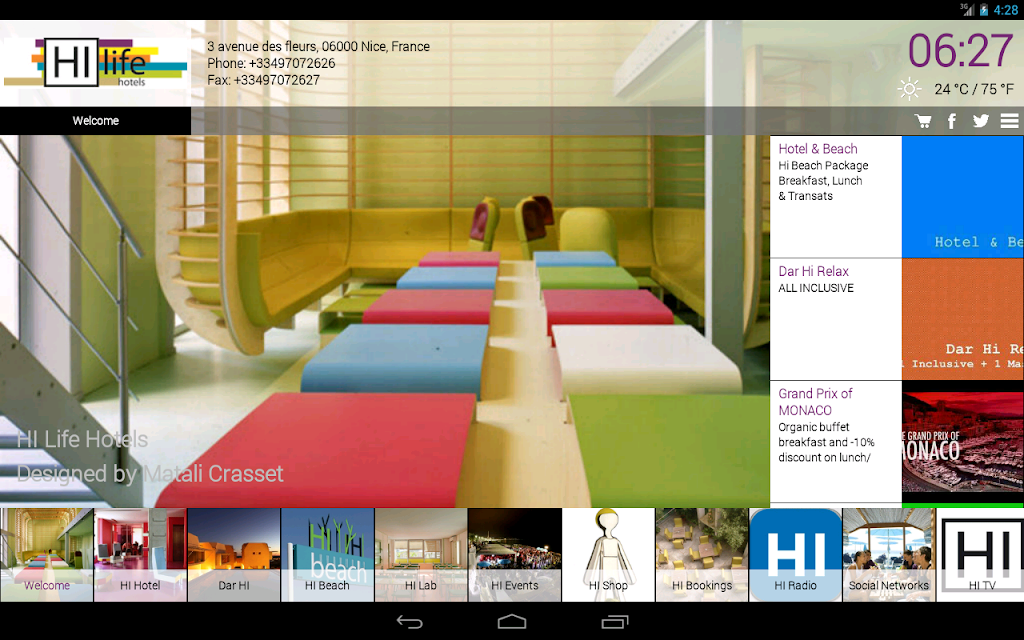Open the HI TV section
Screen dimensions: 1024x640
[x=980, y=554]
